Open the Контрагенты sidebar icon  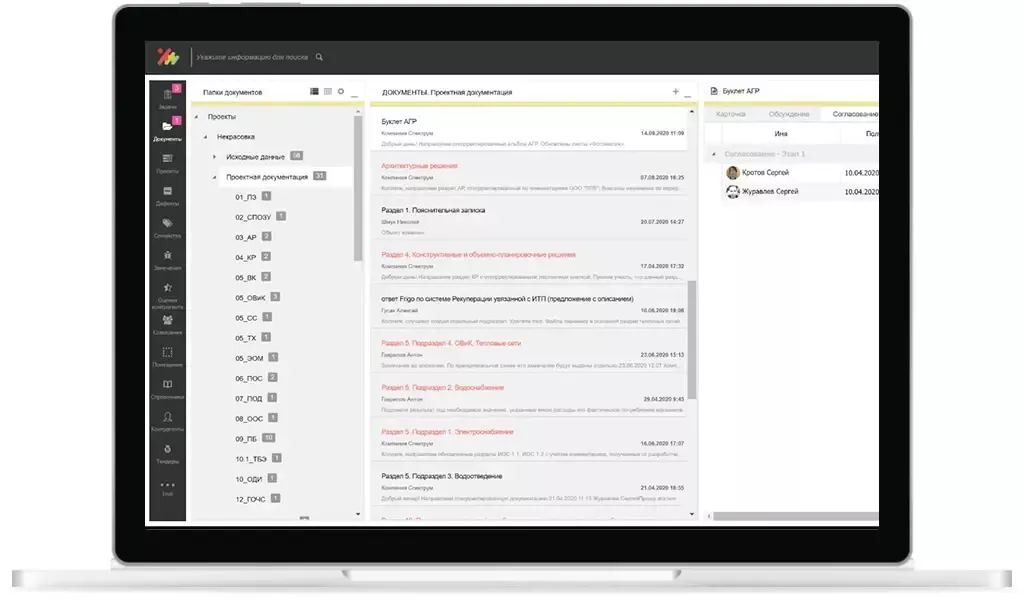[167, 419]
